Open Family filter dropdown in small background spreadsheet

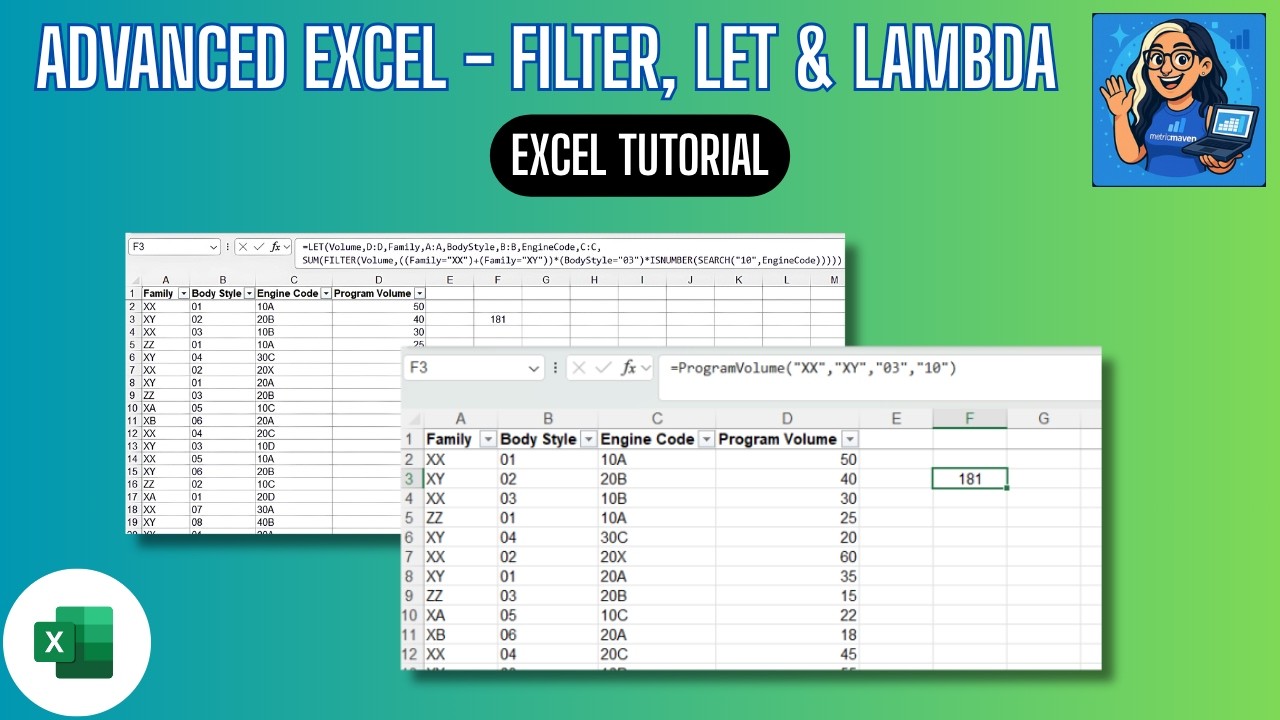[183, 293]
